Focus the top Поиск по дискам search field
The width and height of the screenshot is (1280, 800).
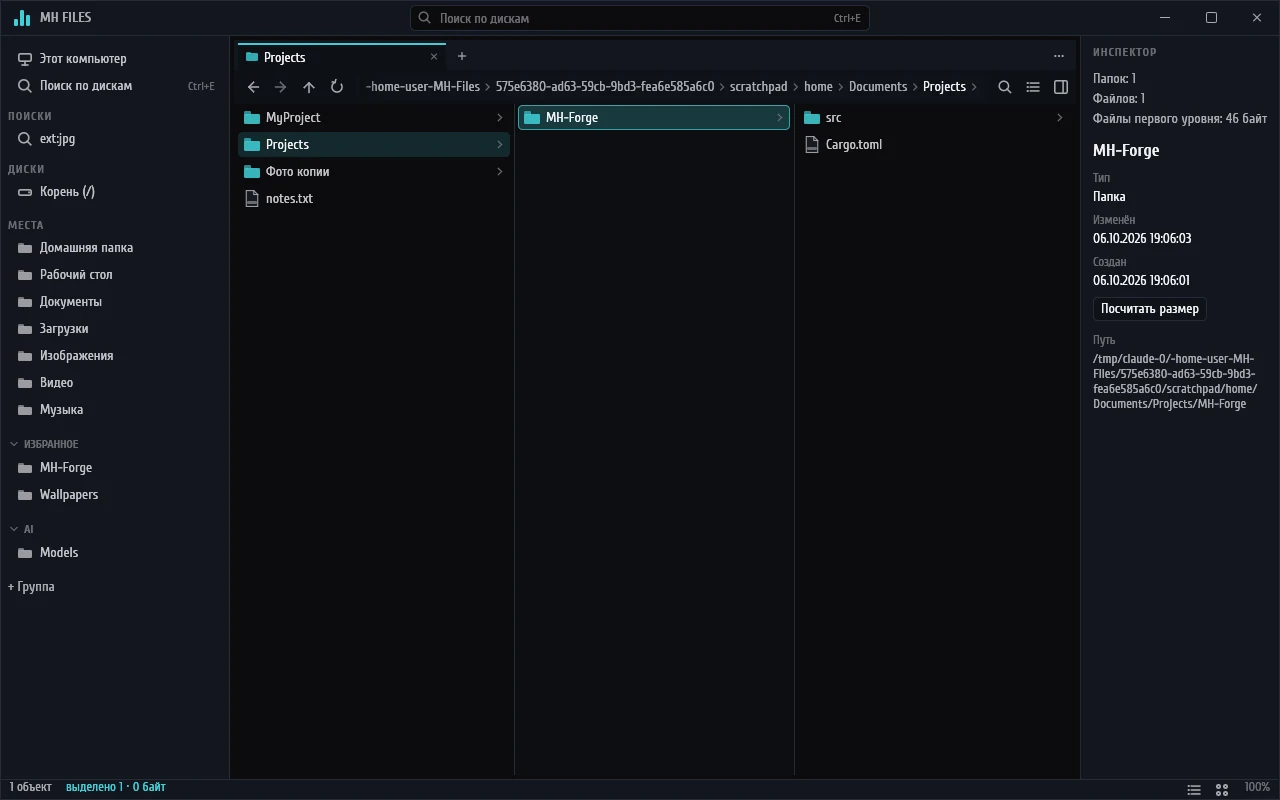point(640,18)
